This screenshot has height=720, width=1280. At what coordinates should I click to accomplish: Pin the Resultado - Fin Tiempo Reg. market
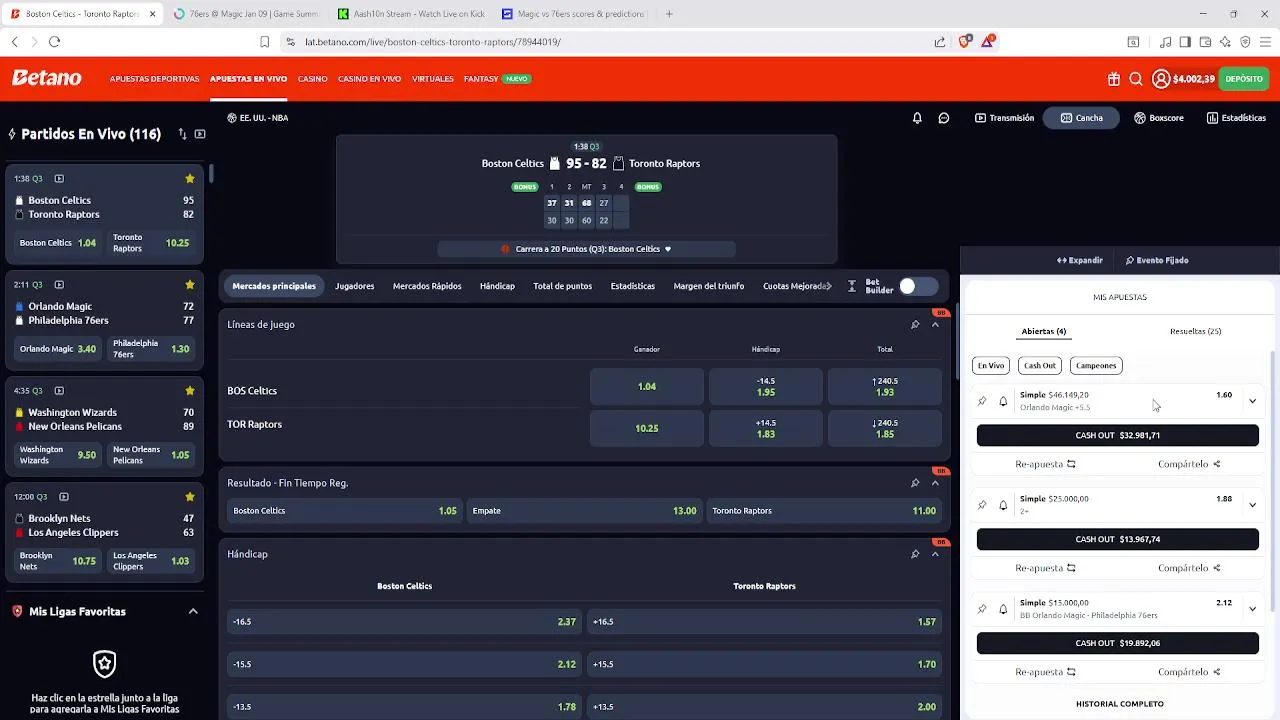pos(915,483)
